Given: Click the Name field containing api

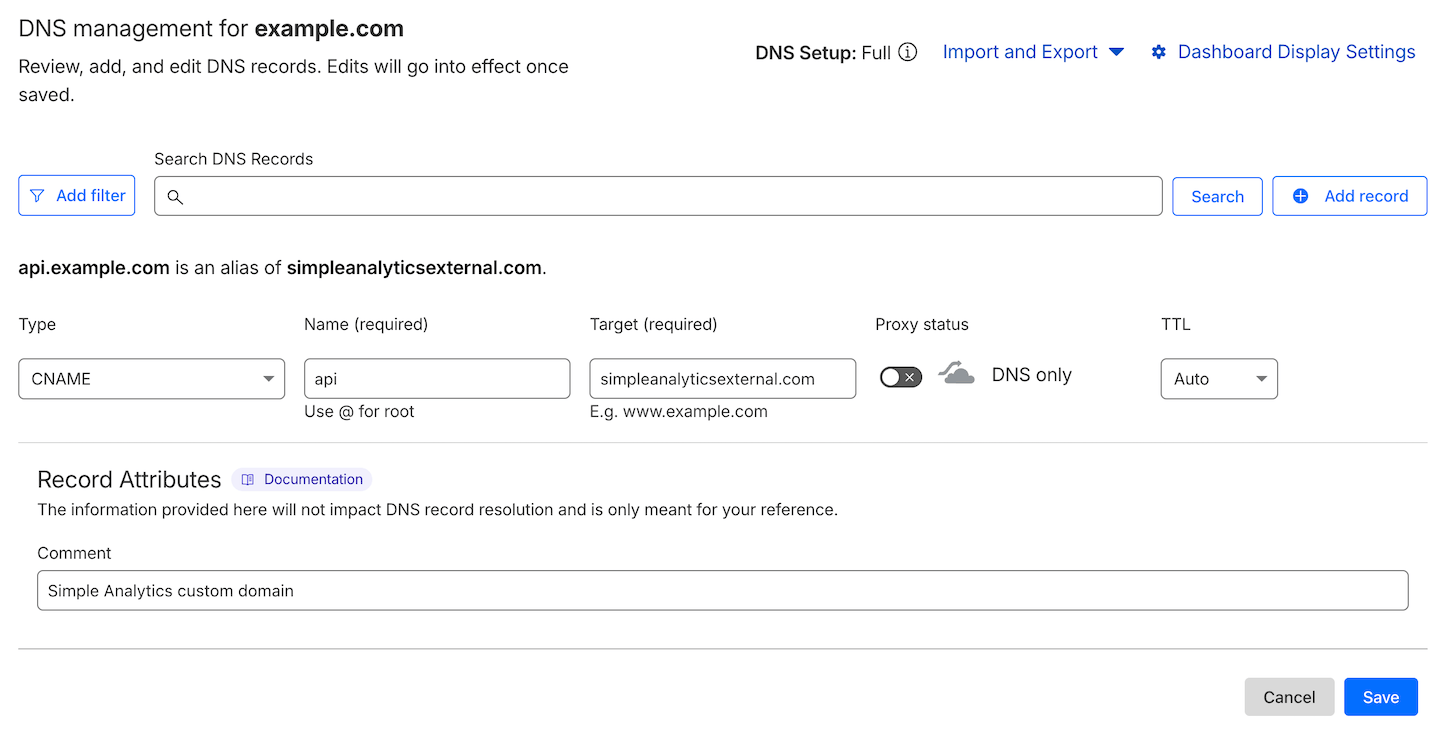Looking at the screenshot, I should 437,378.
